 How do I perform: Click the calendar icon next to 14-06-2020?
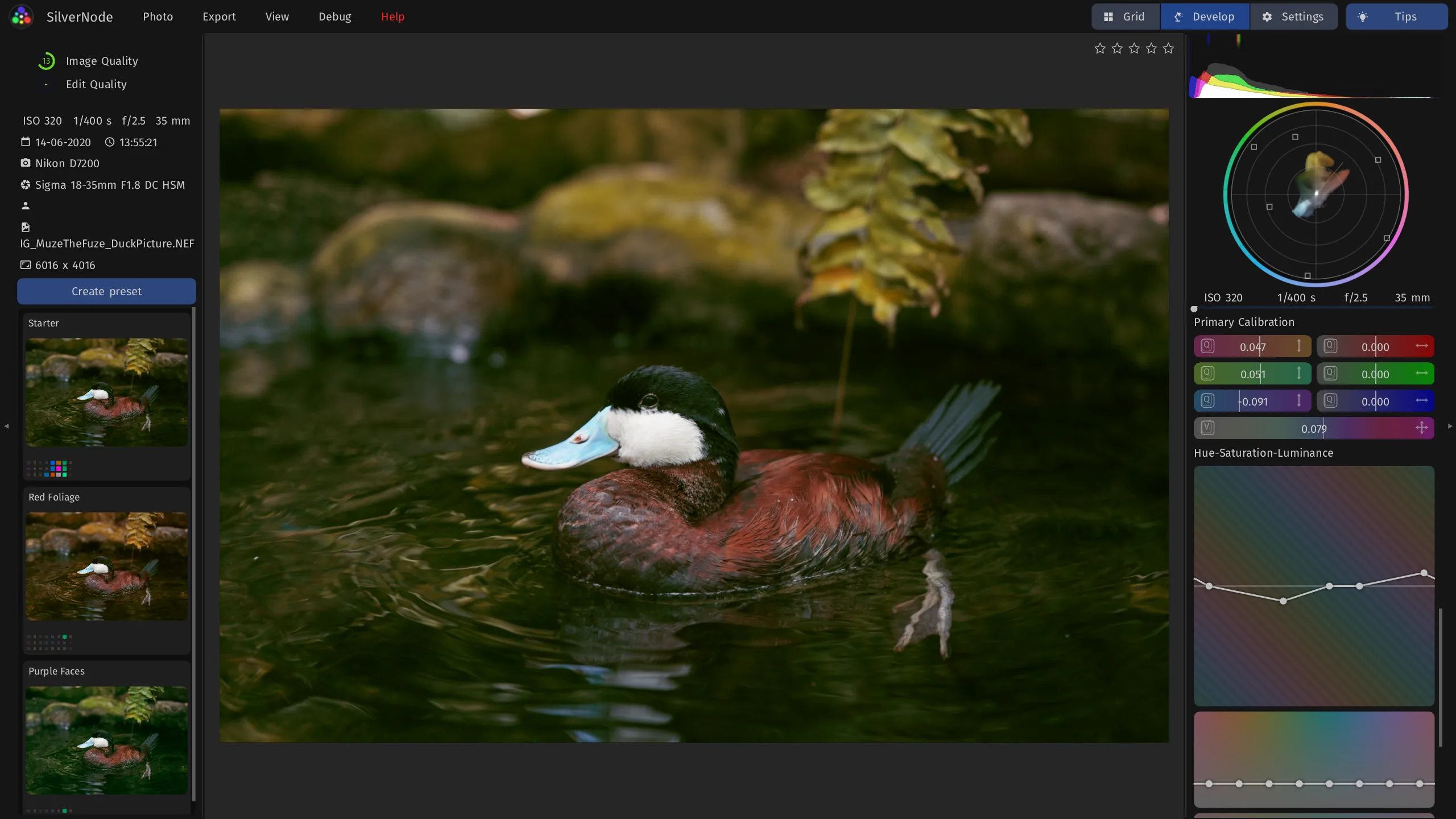[26, 142]
